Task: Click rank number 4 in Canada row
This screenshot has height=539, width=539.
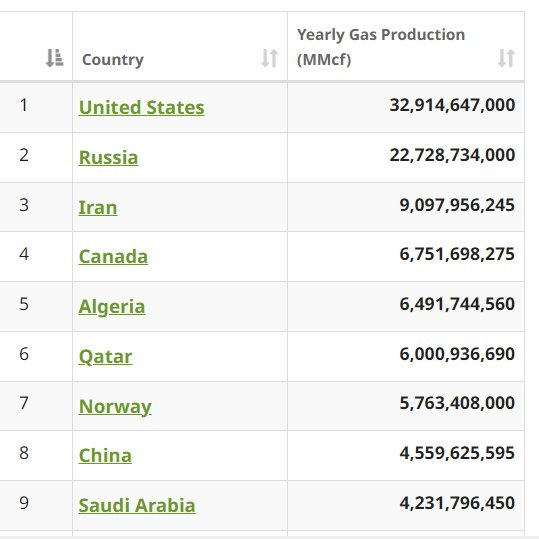Action: [24, 254]
